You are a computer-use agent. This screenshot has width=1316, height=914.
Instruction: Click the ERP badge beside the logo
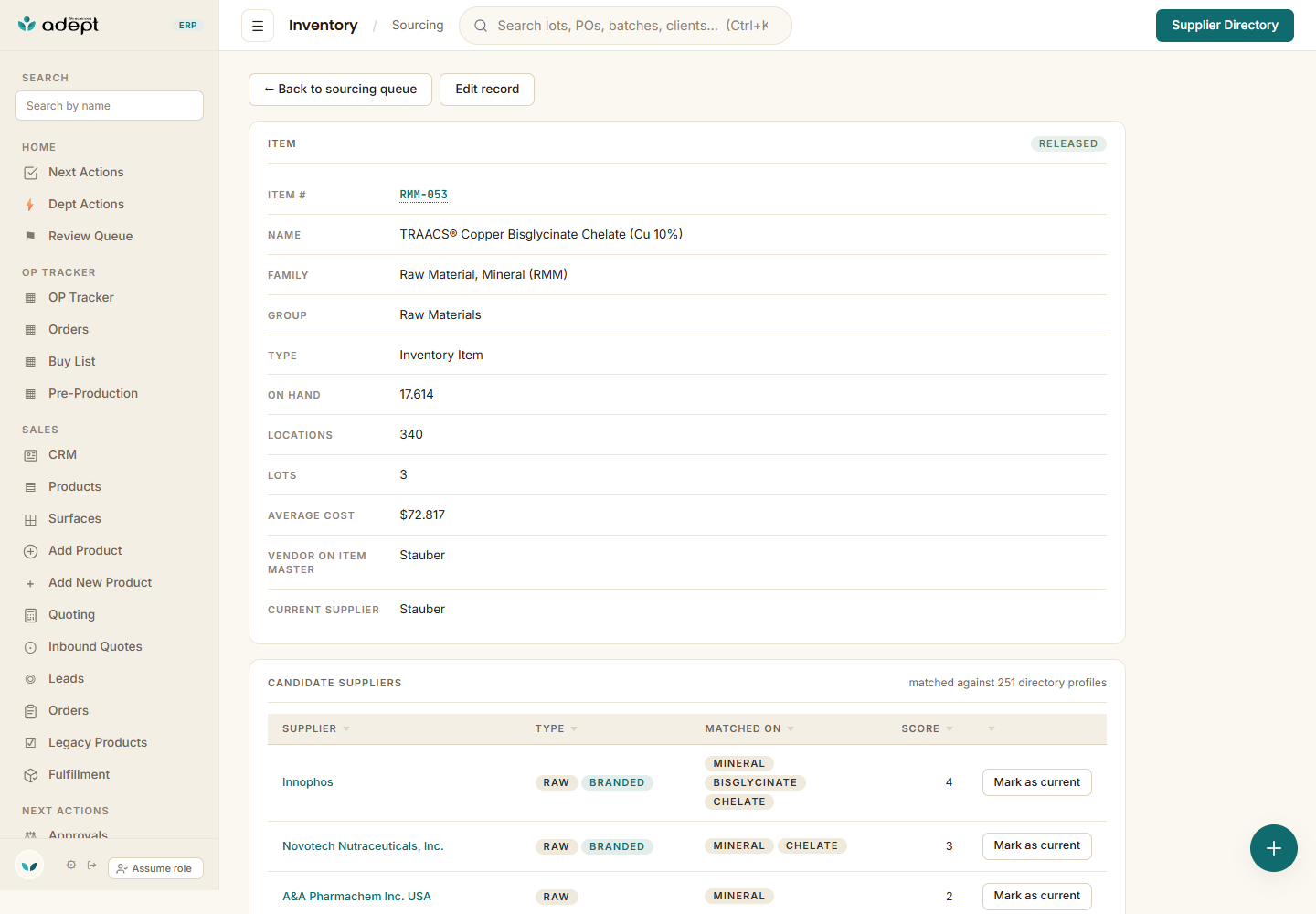coord(188,26)
